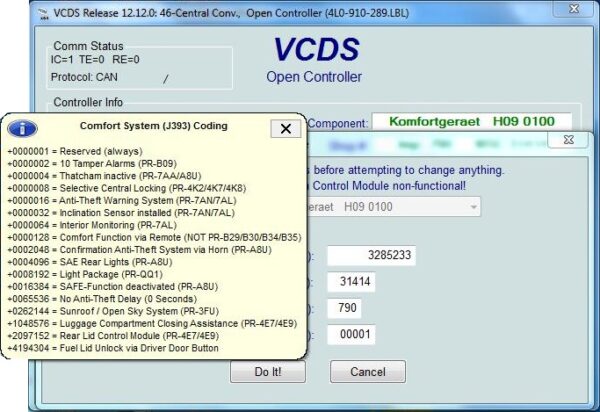This screenshot has height=412, width=600.
Task: Click the blue info icon in coding popup
Action: pyautogui.click(x=22, y=128)
